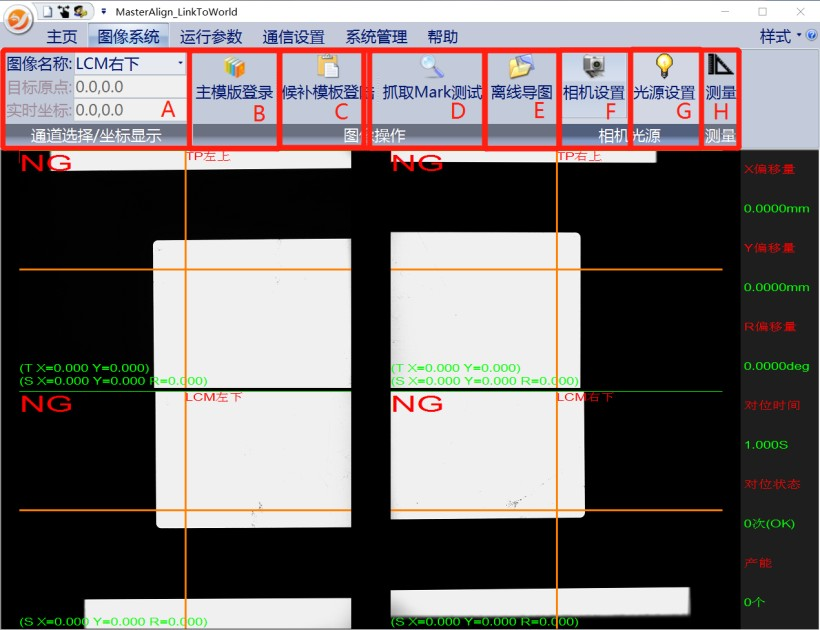This screenshot has height=630, width=820.
Task: Run 抓取Mark测试 magnifier tool
Action: [x=432, y=69]
